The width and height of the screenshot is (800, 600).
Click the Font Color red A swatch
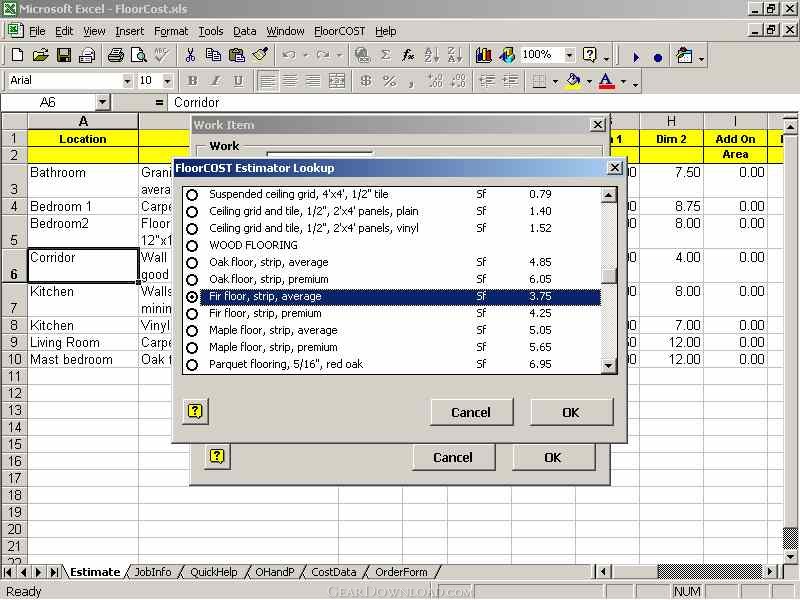click(606, 81)
